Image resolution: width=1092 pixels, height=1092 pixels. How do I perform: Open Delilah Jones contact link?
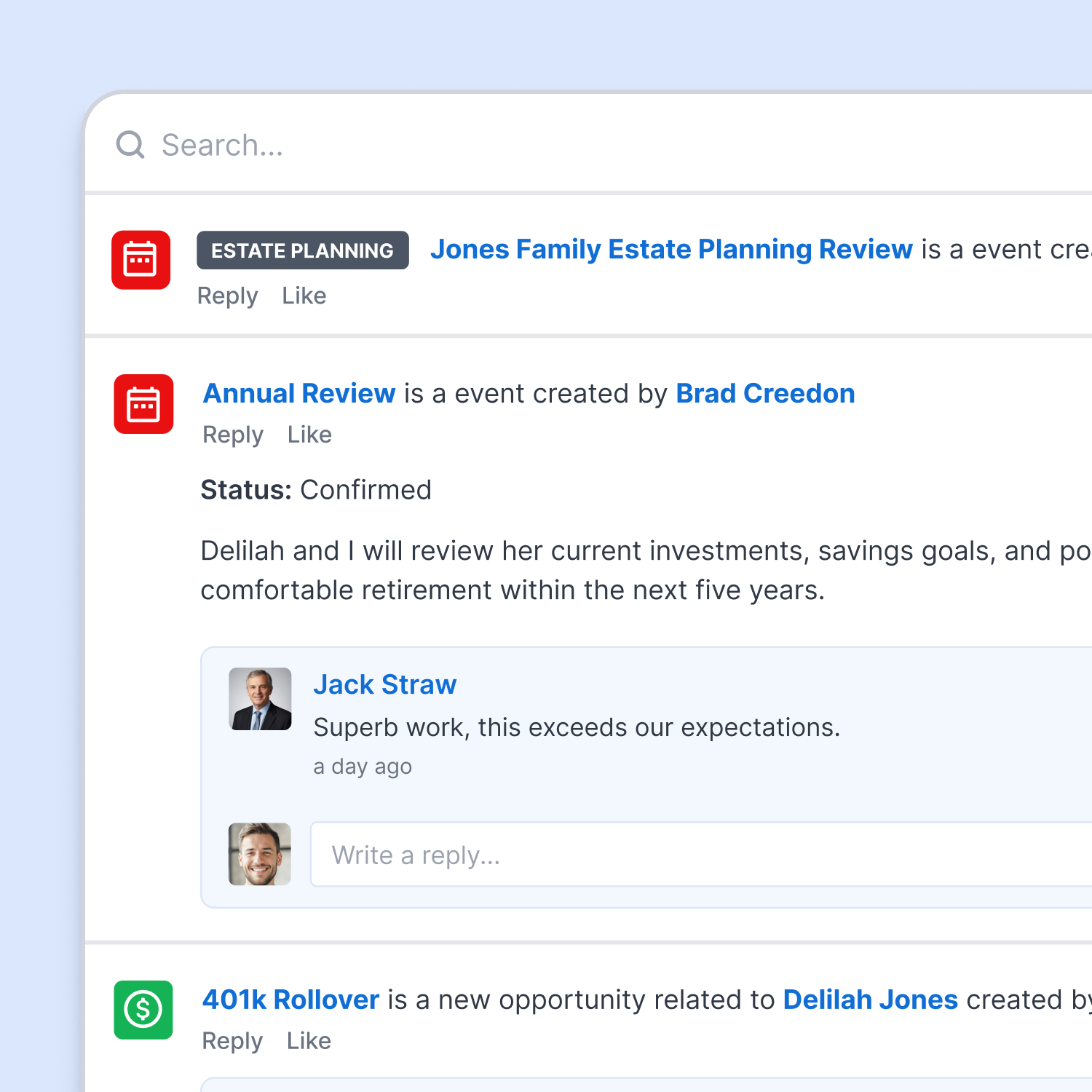point(870,1000)
